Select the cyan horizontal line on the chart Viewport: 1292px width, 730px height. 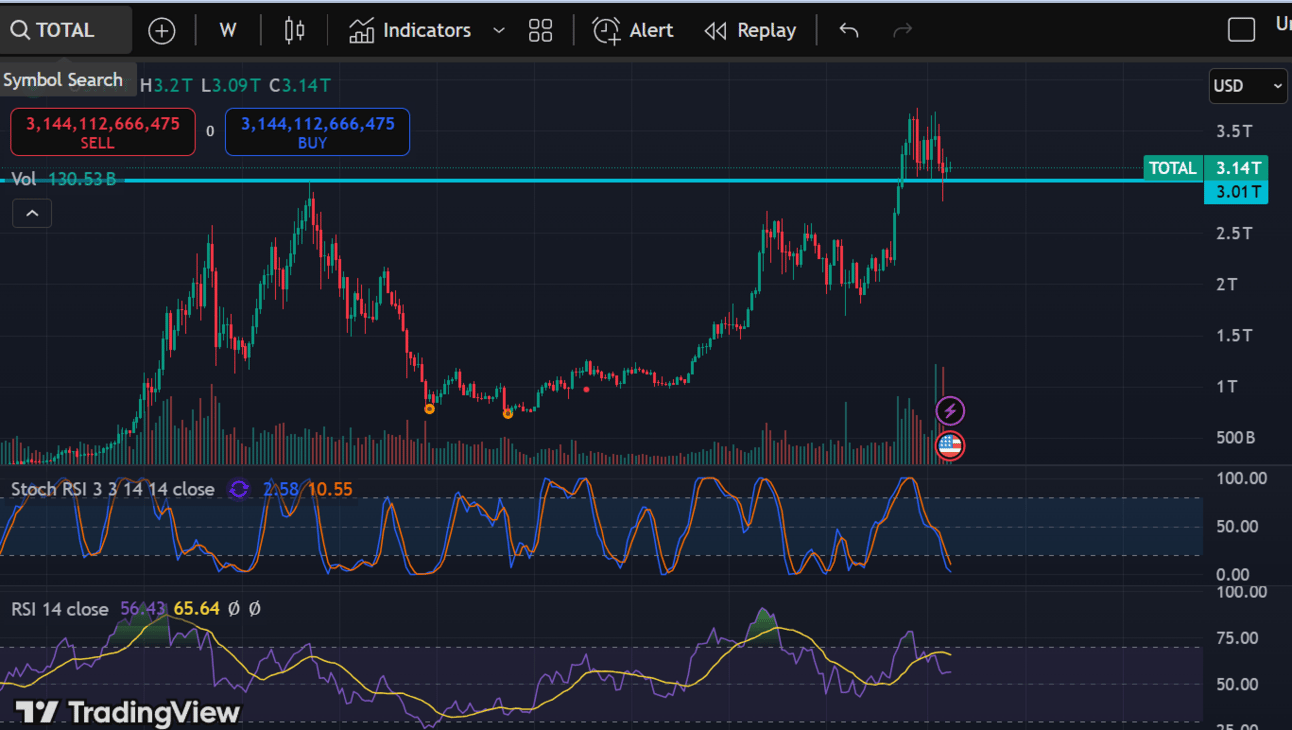tap(600, 181)
